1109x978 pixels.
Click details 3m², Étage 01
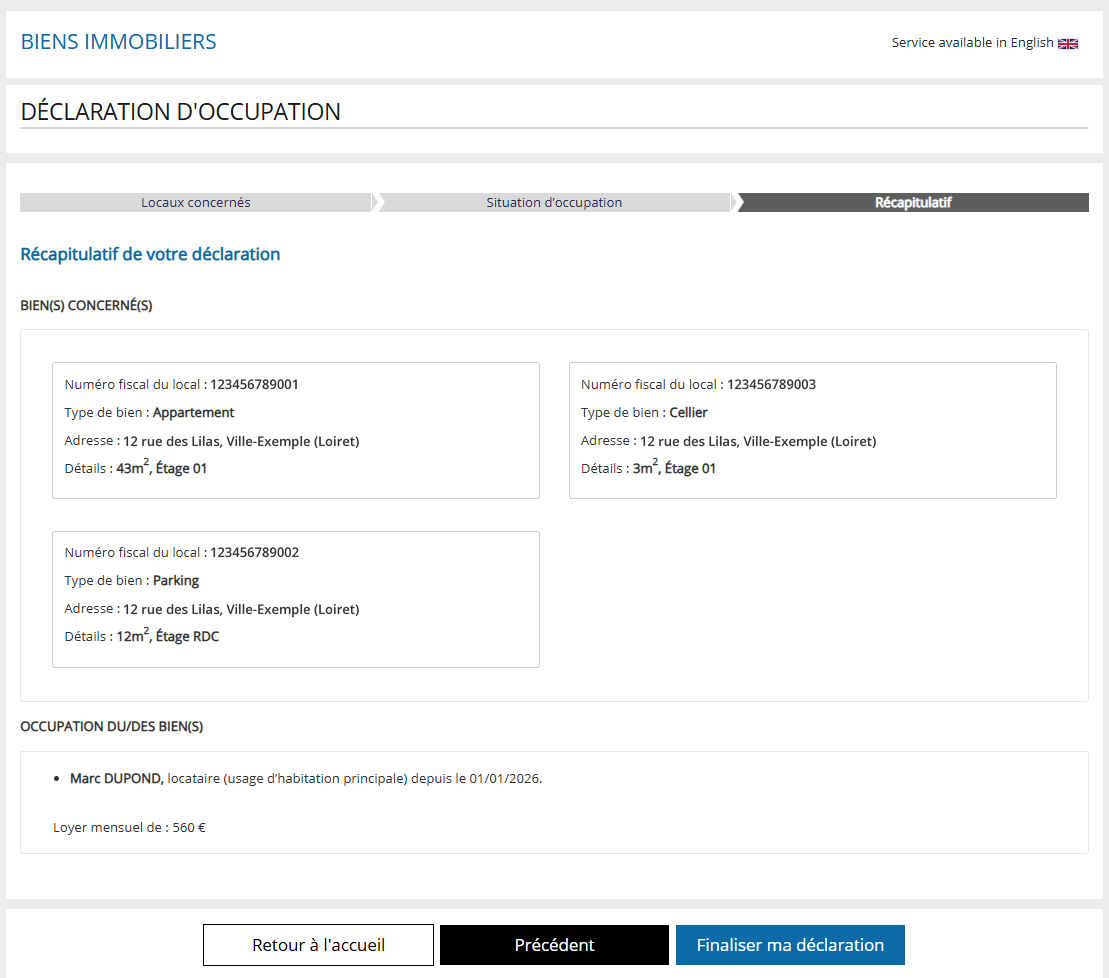(x=674, y=467)
